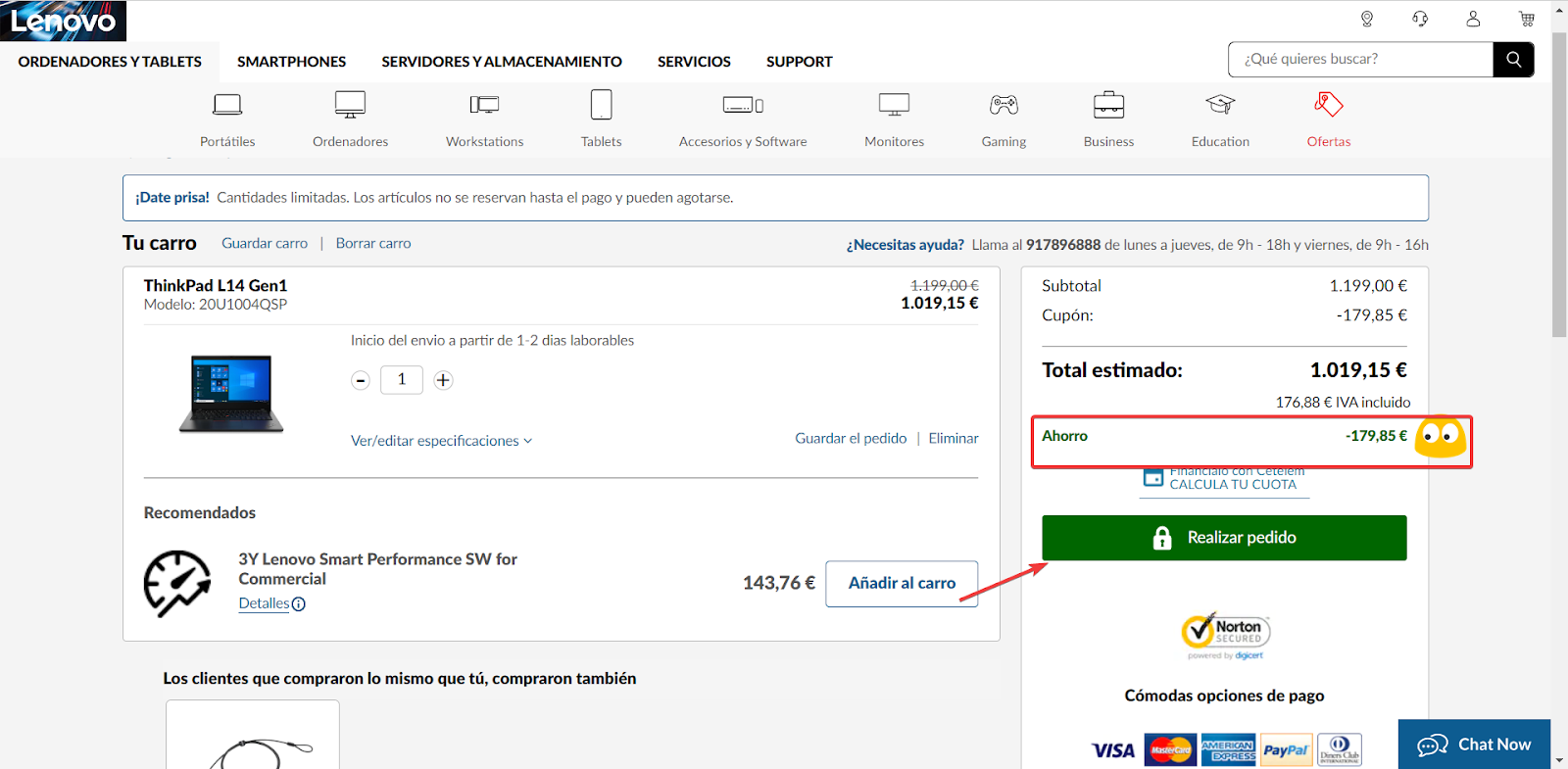Select the Education graduation cap icon

click(x=1220, y=105)
